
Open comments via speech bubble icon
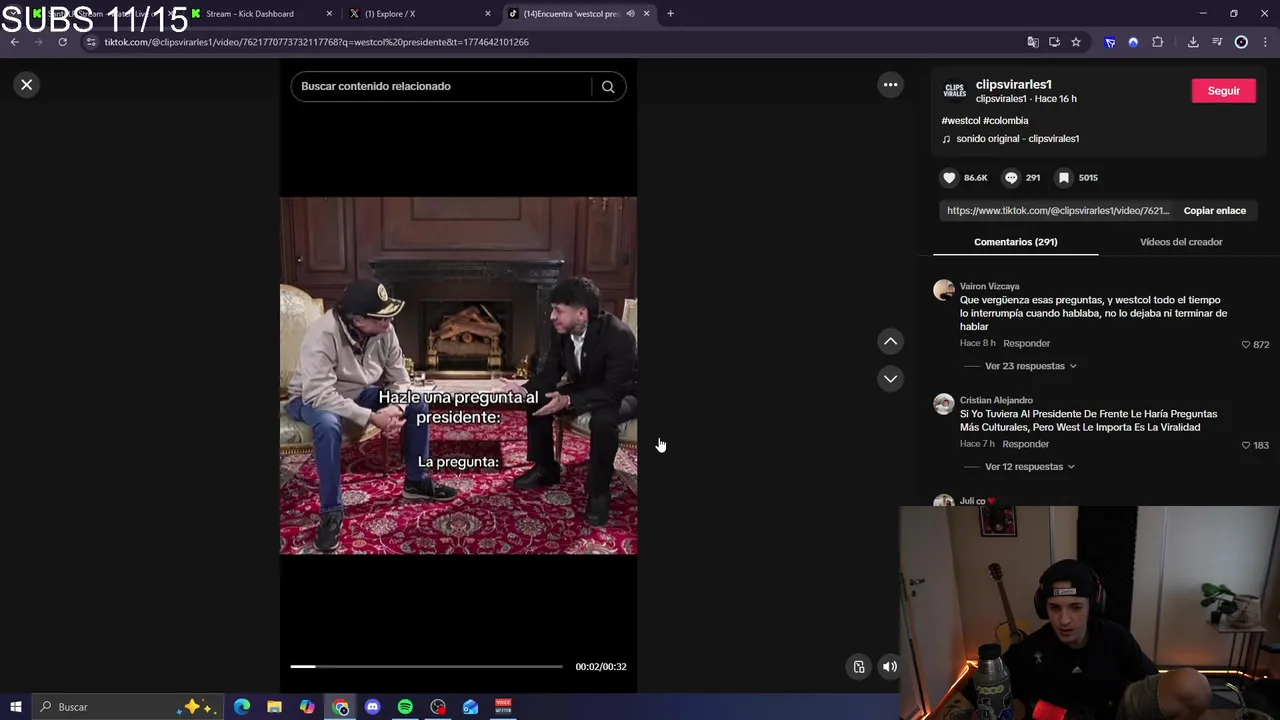[1011, 177]
